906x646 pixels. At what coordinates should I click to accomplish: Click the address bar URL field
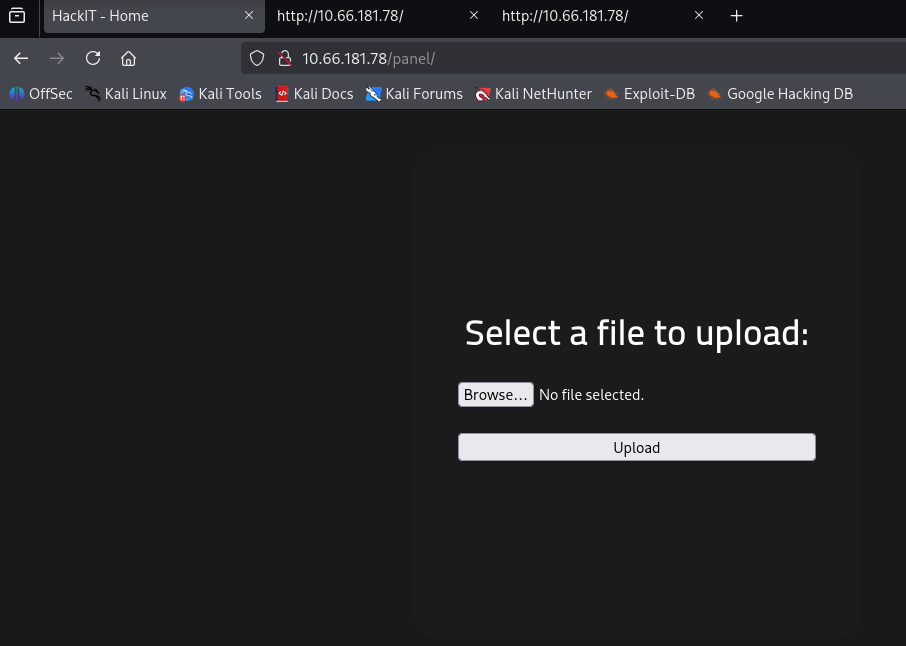coord(560,58)
